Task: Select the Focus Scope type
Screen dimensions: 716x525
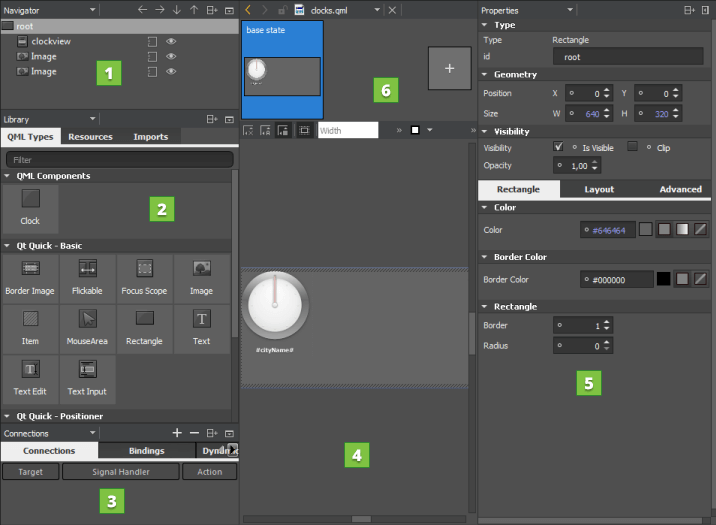Action: pyautogui.click(x=144, y=278)
